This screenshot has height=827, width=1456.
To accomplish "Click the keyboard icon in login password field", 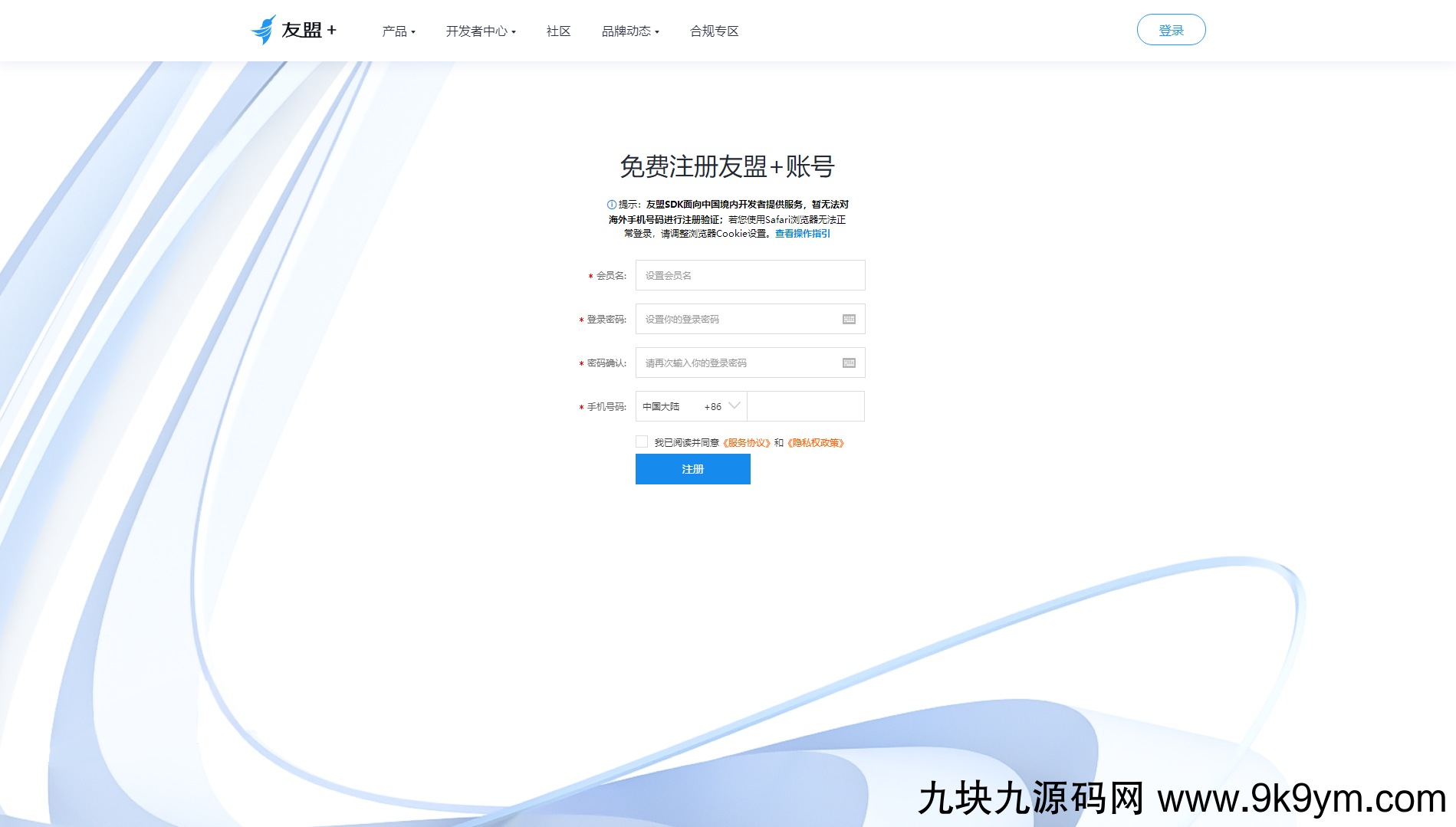I will 849,319.
